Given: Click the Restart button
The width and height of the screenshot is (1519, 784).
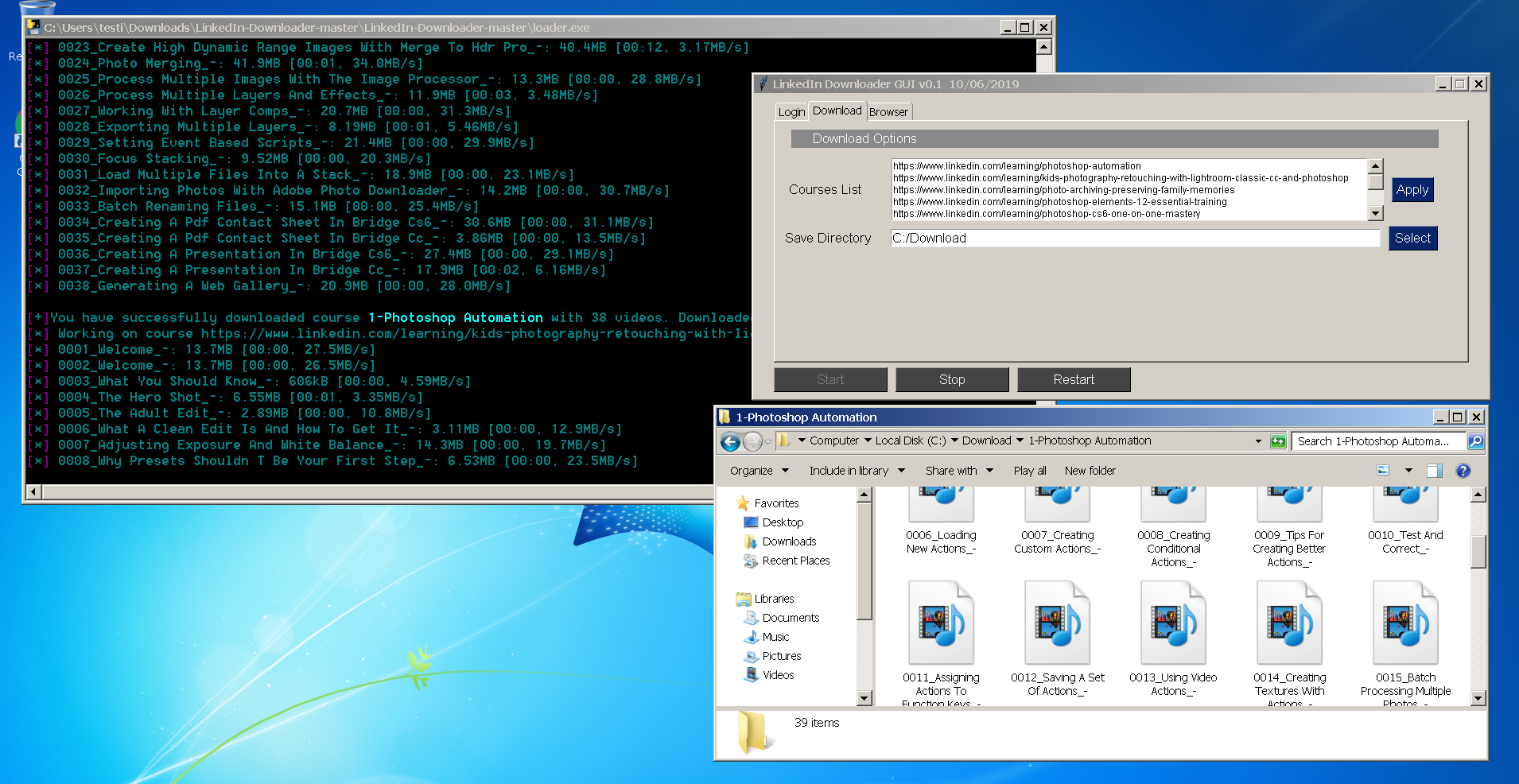Looking at the screenshot, I should (x=1074, y=379).
